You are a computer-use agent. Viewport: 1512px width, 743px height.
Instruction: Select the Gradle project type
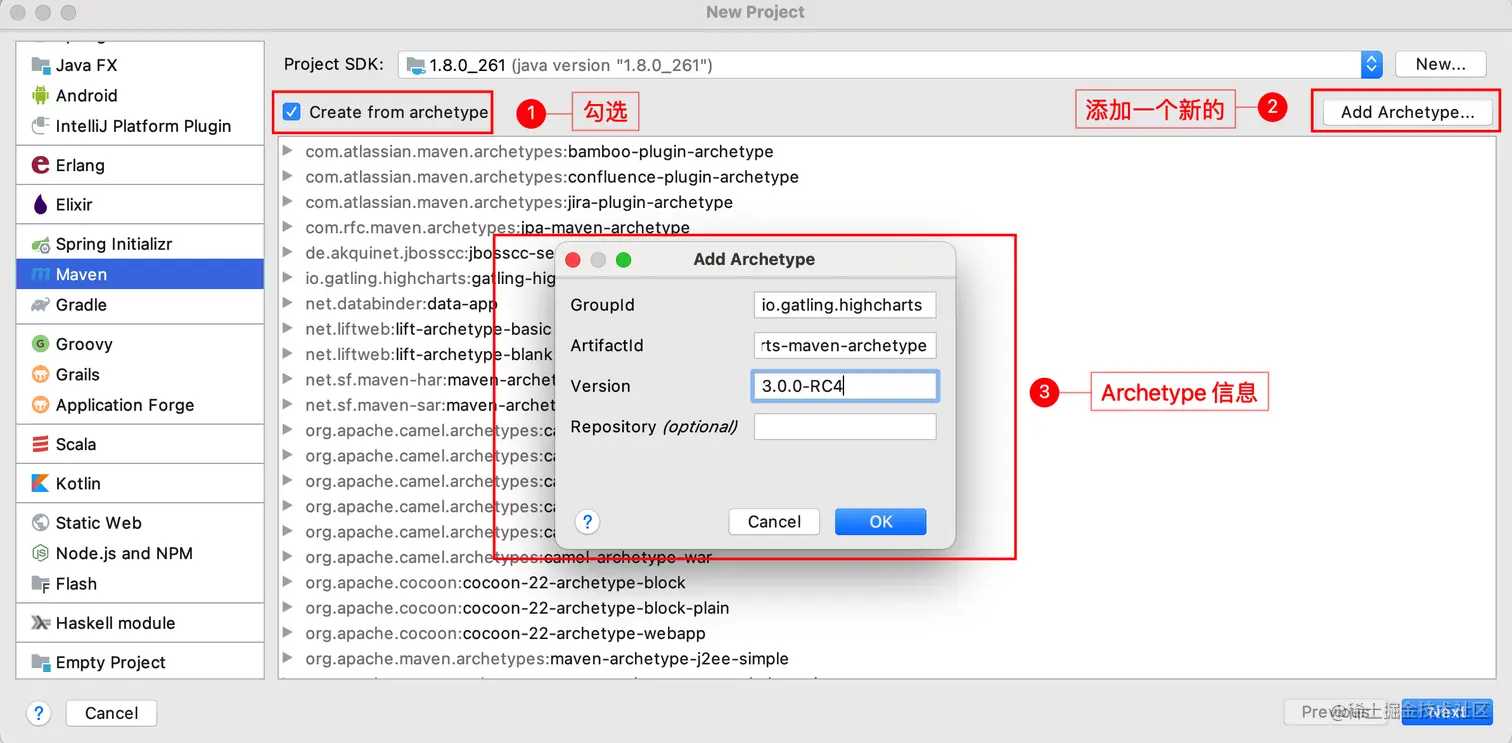point(140,305)
